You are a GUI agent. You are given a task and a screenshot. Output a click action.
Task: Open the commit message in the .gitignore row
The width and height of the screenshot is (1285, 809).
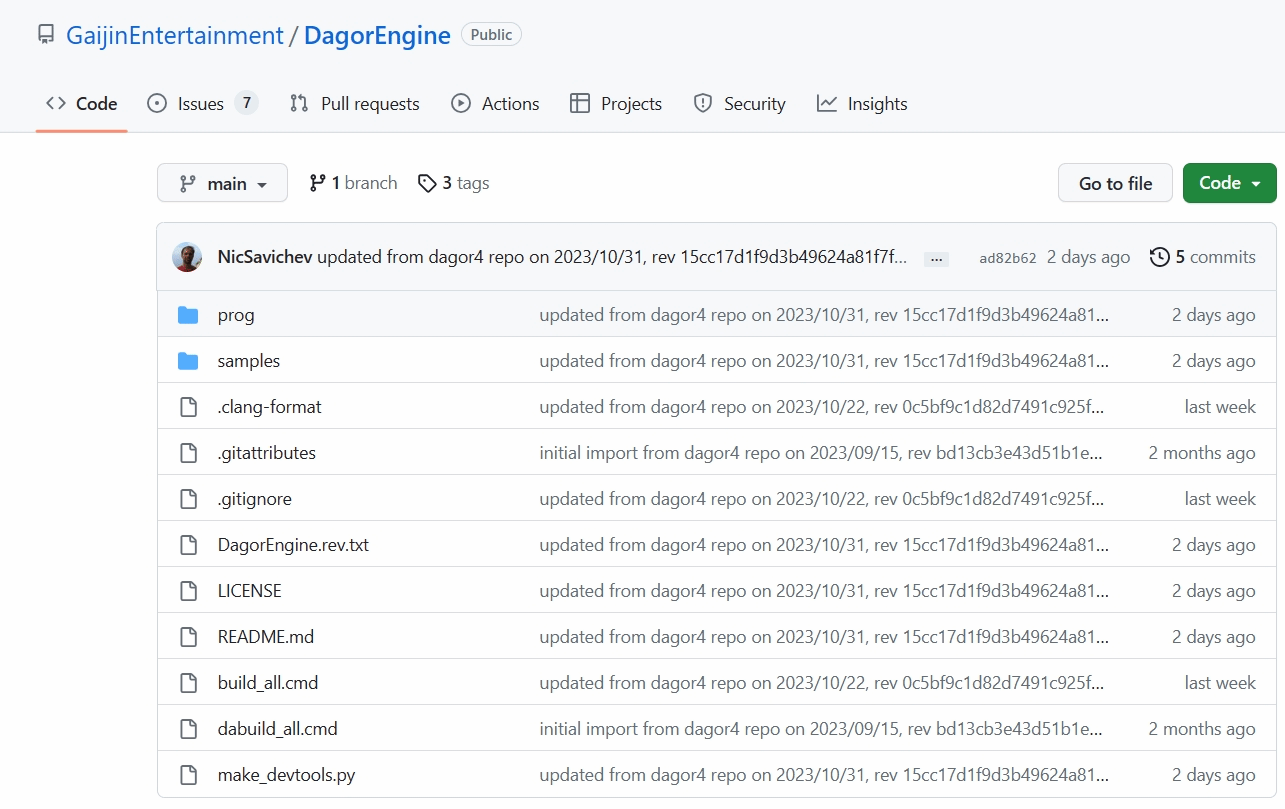[x=822, y=499]
